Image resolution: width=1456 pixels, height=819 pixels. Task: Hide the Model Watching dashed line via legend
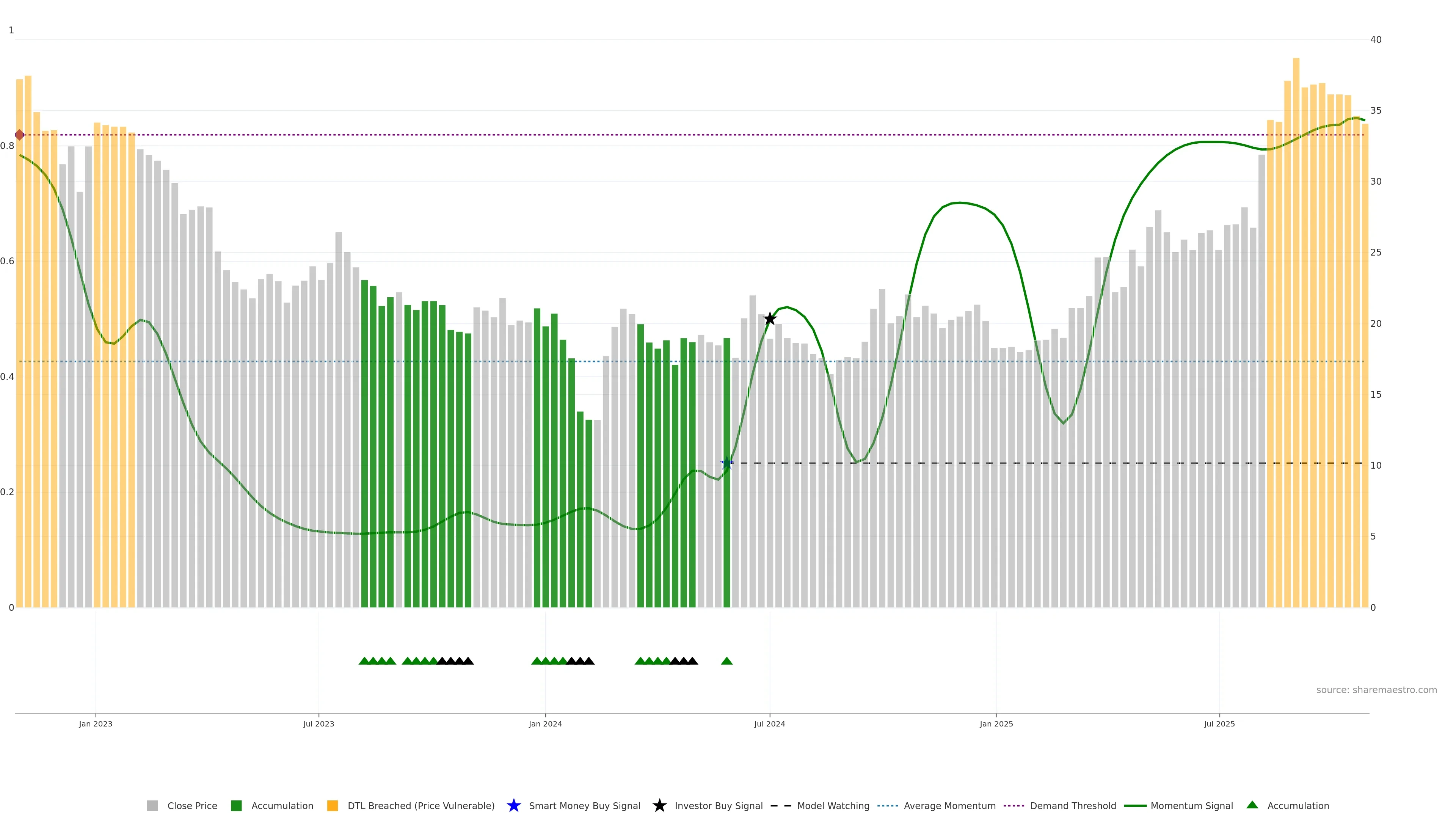[x=833, y=805]
